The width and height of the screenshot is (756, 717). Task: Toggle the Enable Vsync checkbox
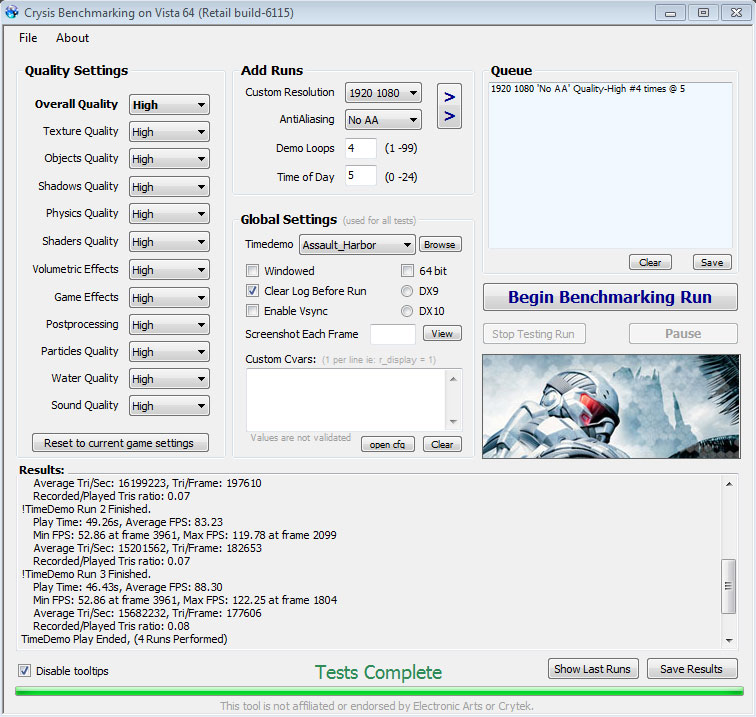[x=253, y=311]
